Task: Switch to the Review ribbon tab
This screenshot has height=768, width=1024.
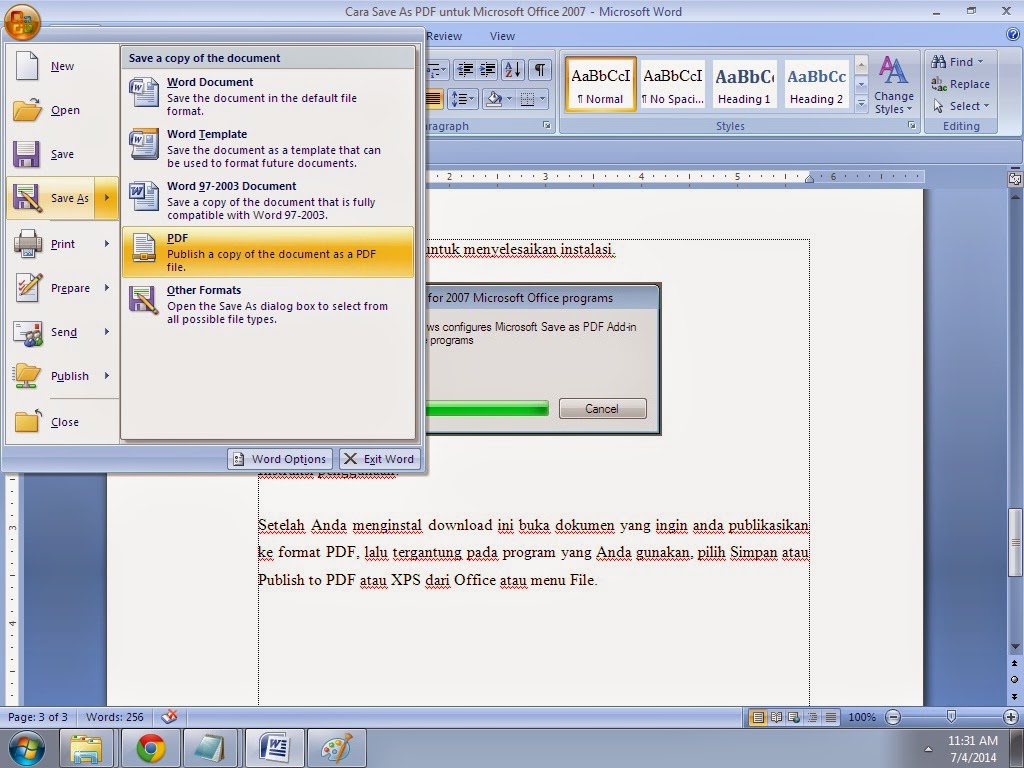Action: click(444, 37)
